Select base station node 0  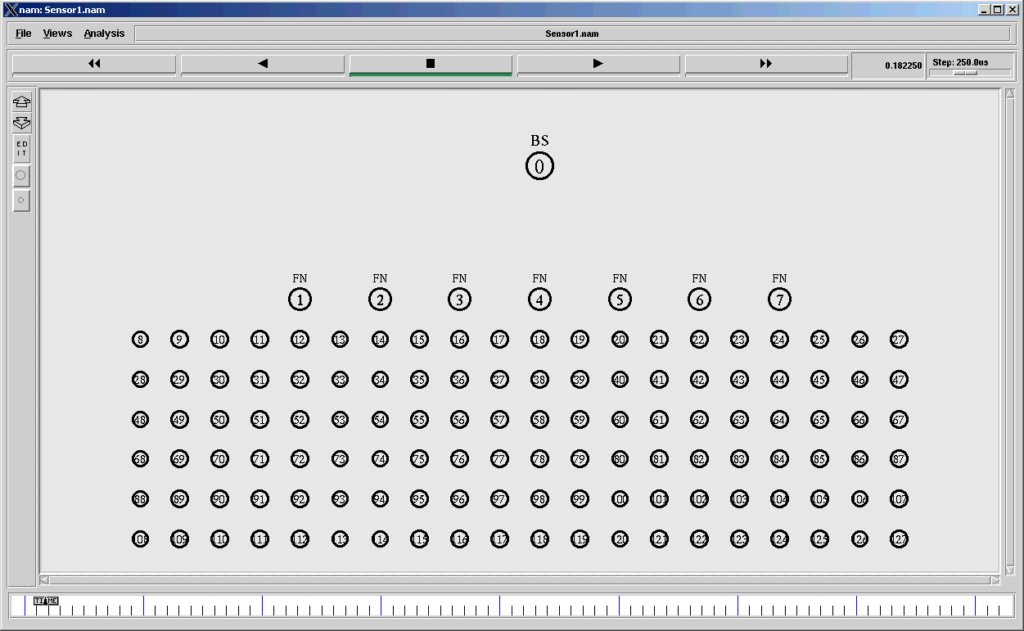(539, 166)
